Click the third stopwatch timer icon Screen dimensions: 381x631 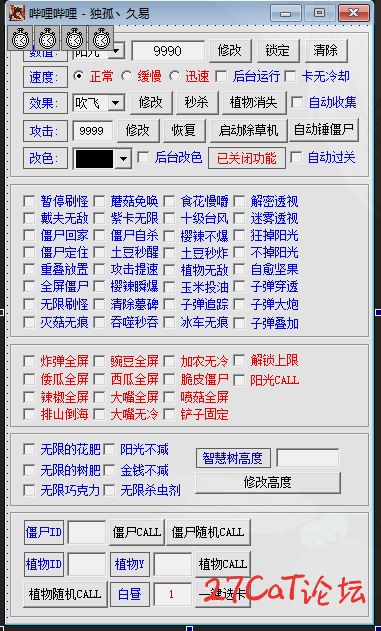[x=74, y=38]
